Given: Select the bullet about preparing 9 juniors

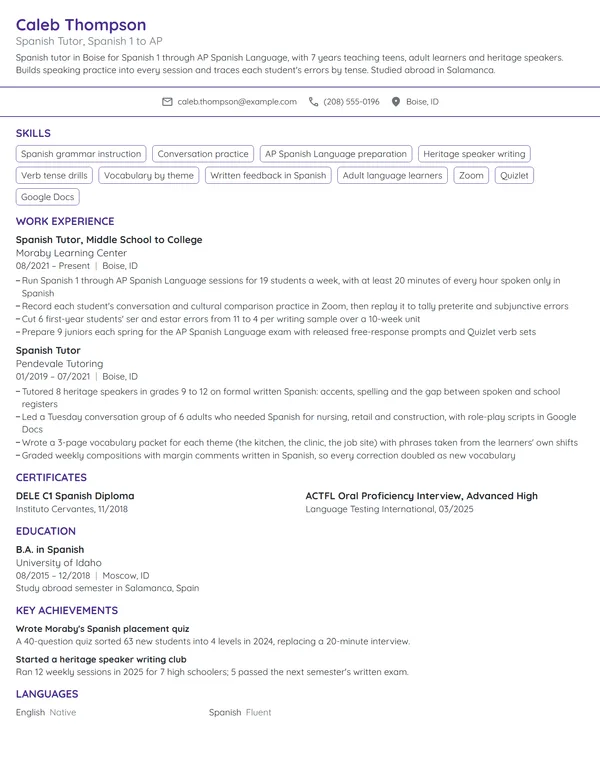Looking at the screenshot, I should [276, 332].
